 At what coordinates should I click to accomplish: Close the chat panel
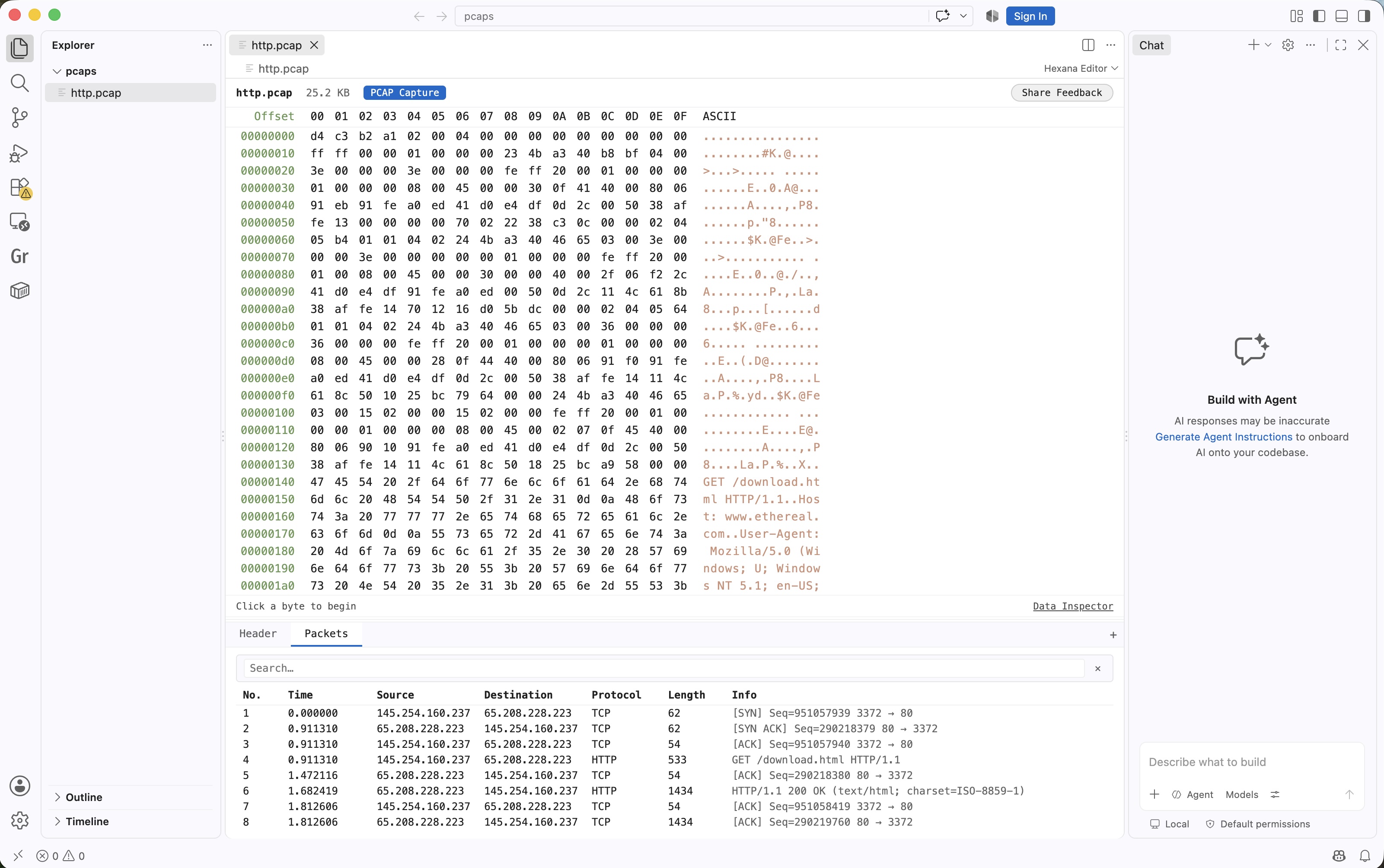1363,45
